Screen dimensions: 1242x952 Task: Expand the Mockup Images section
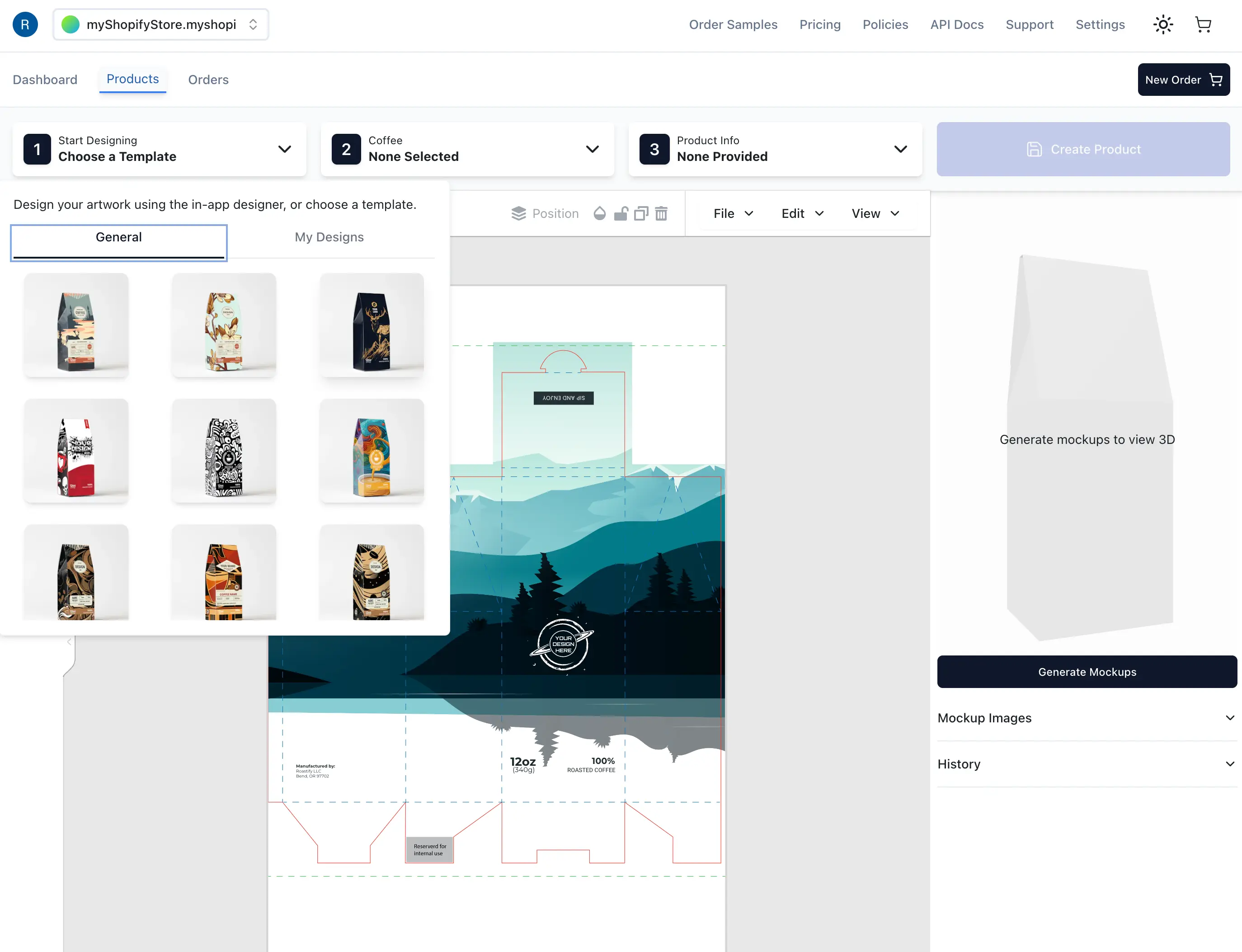pyautogui.click(x=1086, y=718)
